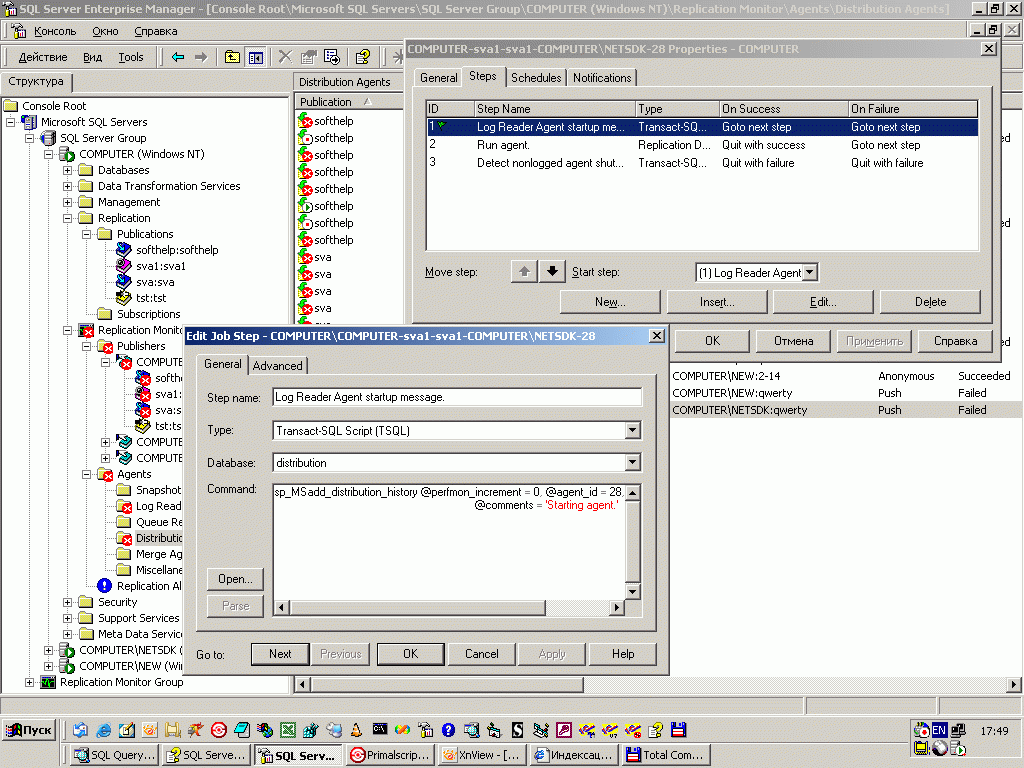Open the Окно menu
The width and height of the screenshot is (1024, 768).
pos(105,31)
